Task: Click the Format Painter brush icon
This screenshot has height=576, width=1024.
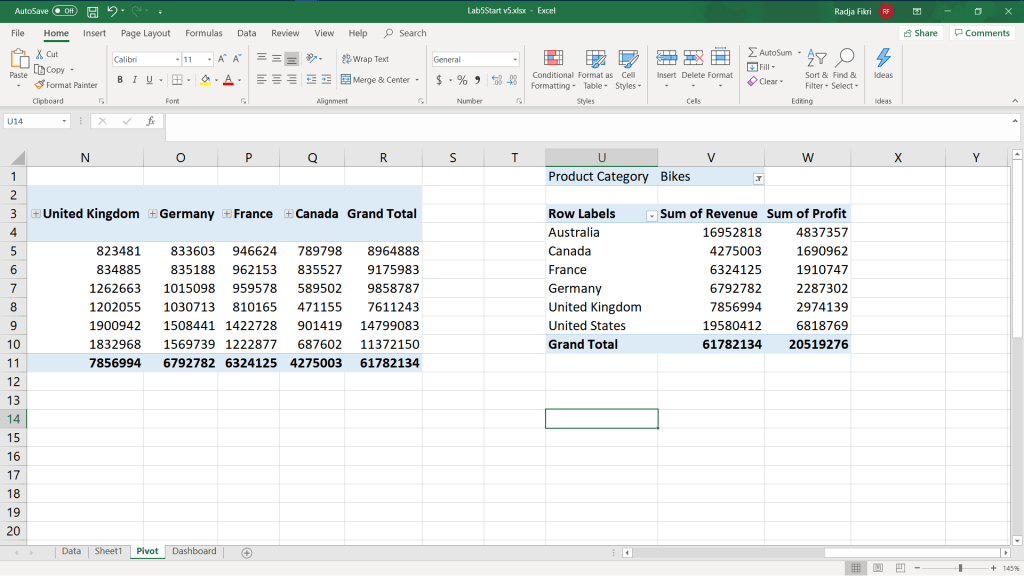Action: click(39, 85)
